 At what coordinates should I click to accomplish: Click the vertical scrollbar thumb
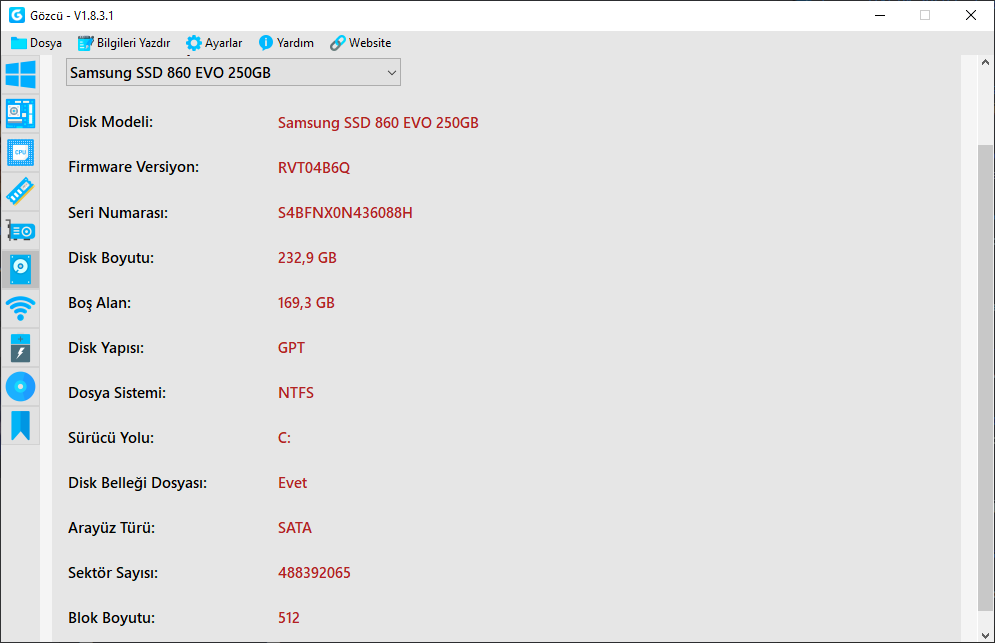[985, 377]
